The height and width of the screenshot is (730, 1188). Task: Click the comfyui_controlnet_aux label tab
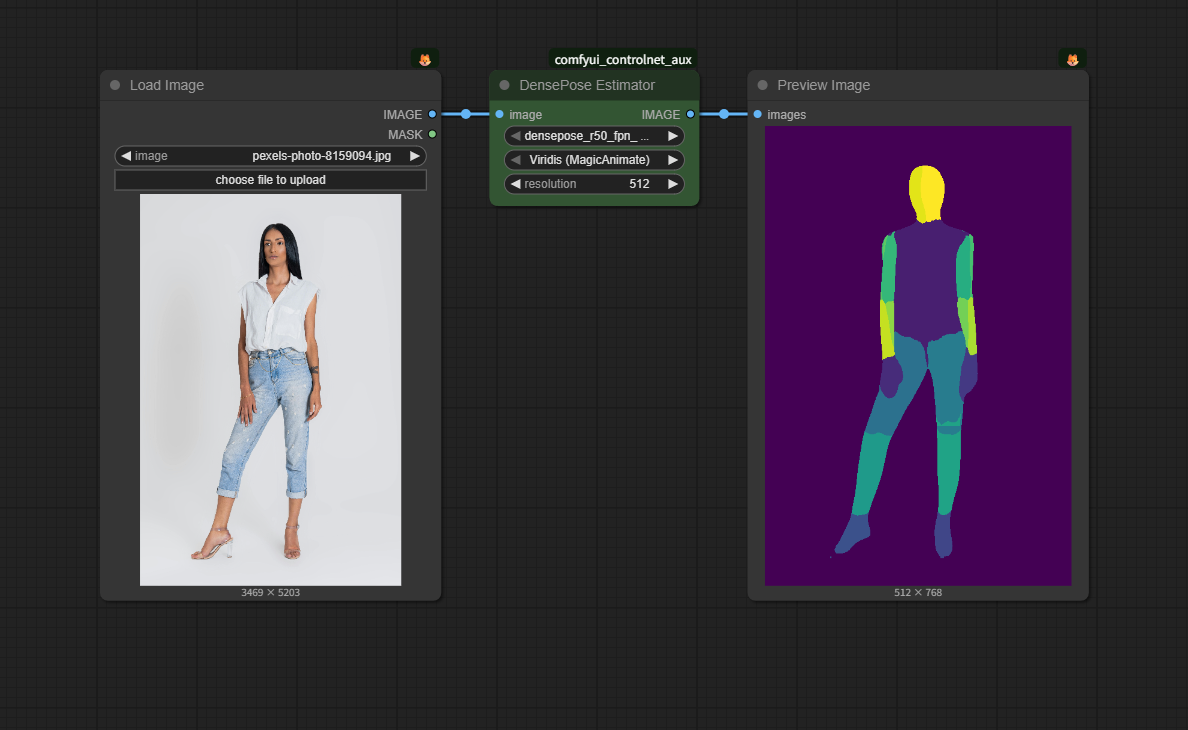pos(623,60)
